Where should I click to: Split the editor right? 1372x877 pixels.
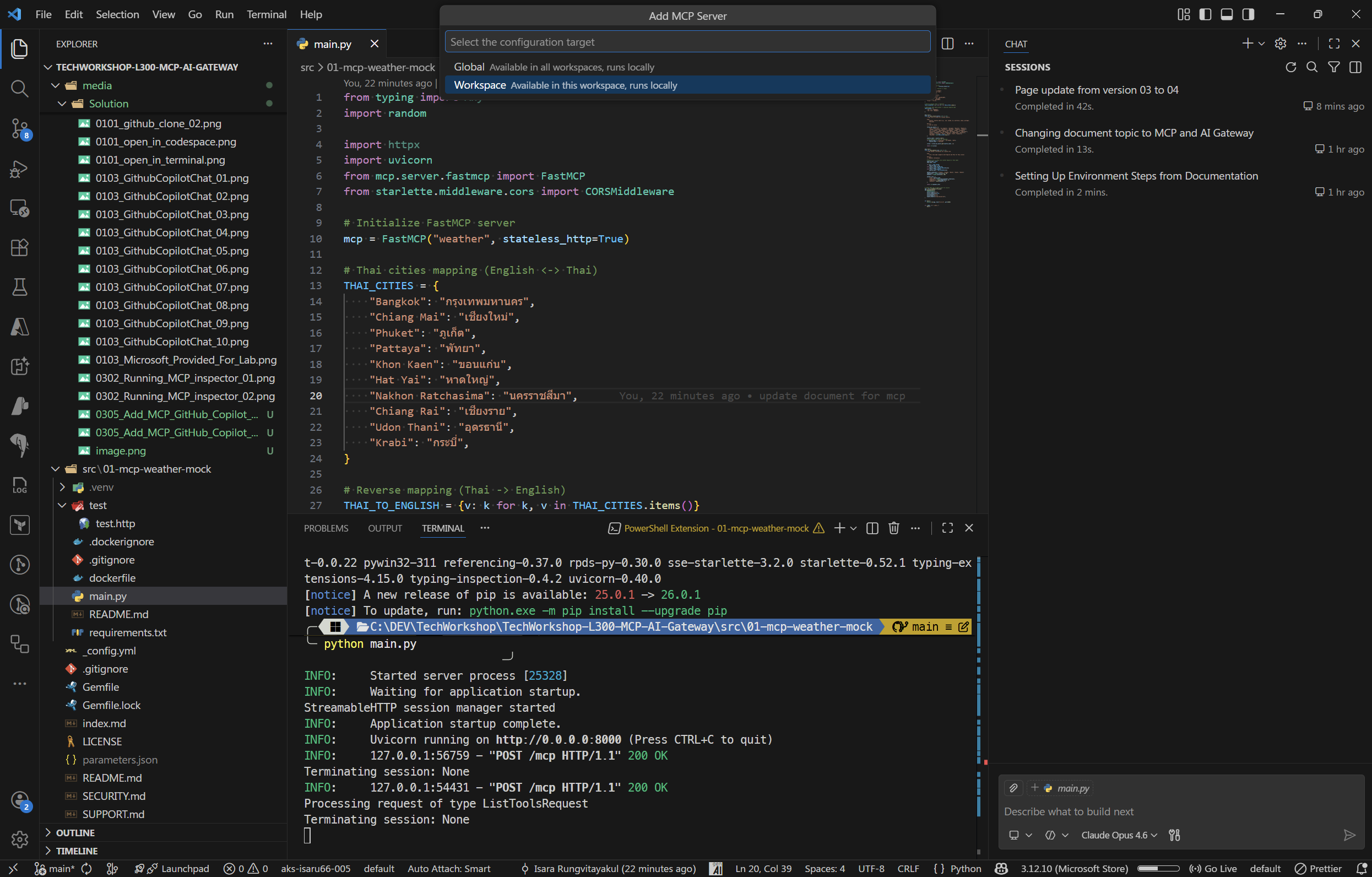click(x=947, y=44)
